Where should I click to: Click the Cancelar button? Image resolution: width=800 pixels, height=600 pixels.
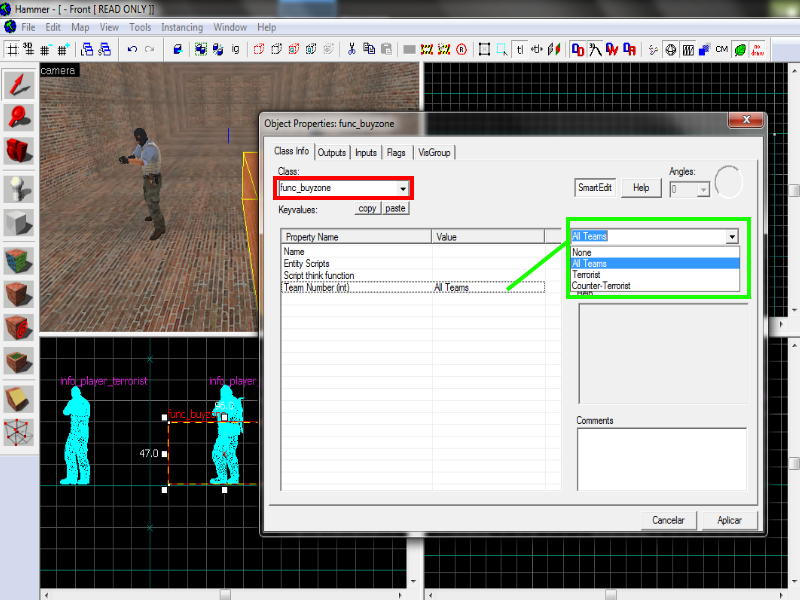[668, 520]
